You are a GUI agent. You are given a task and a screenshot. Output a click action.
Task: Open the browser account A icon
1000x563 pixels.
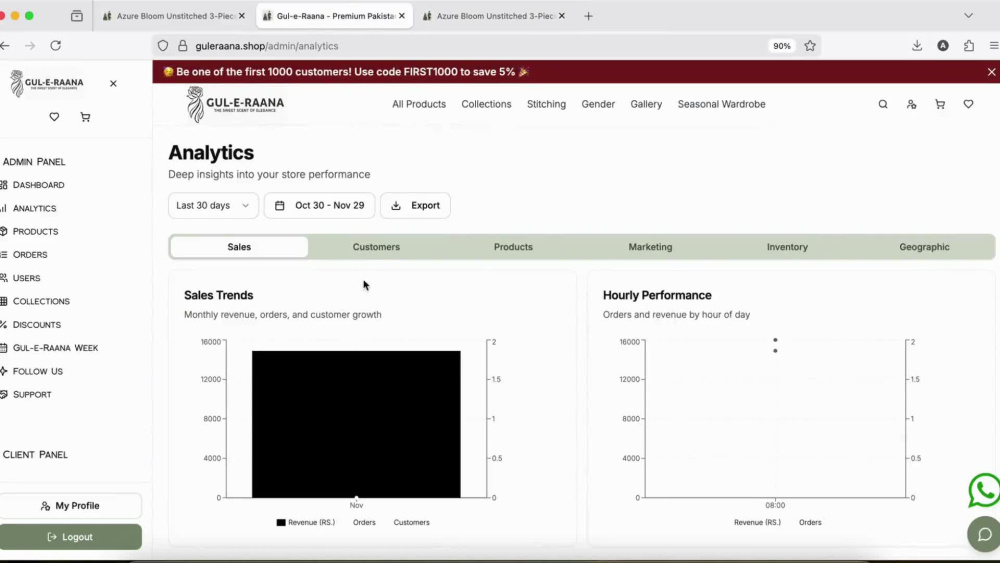click(943, 46)
